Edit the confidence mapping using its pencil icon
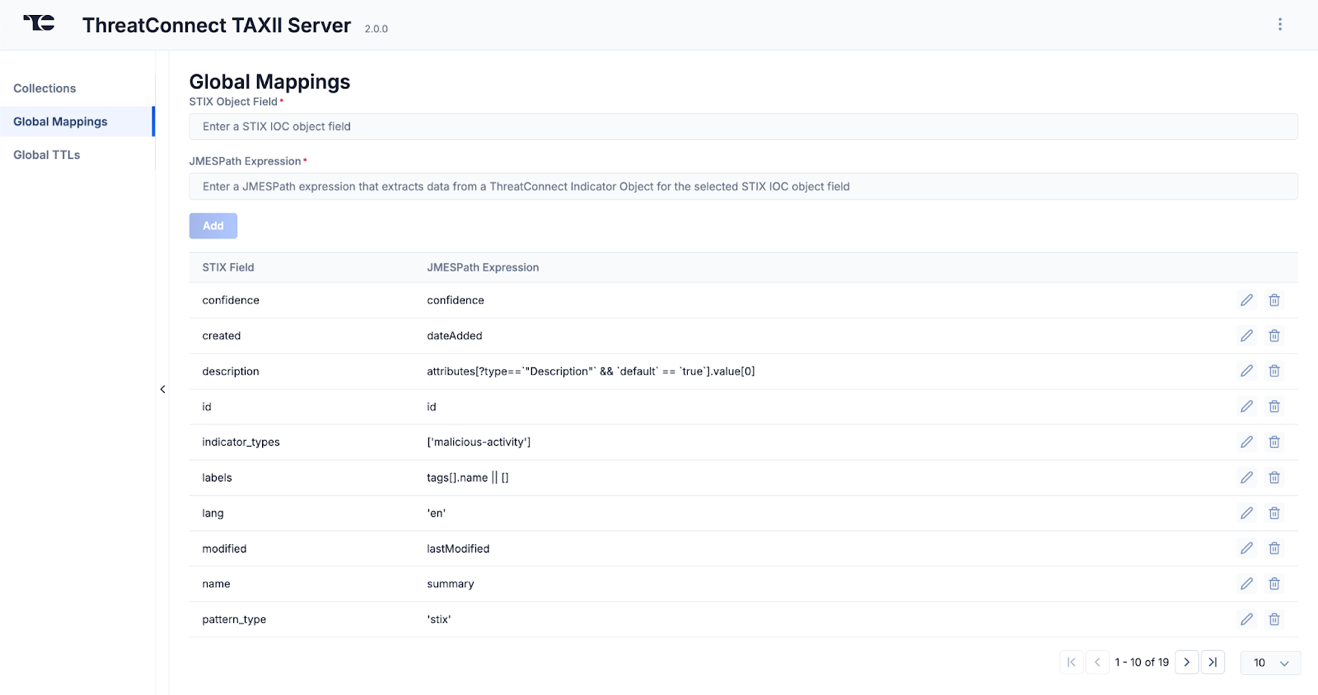 pos(1246,299)
